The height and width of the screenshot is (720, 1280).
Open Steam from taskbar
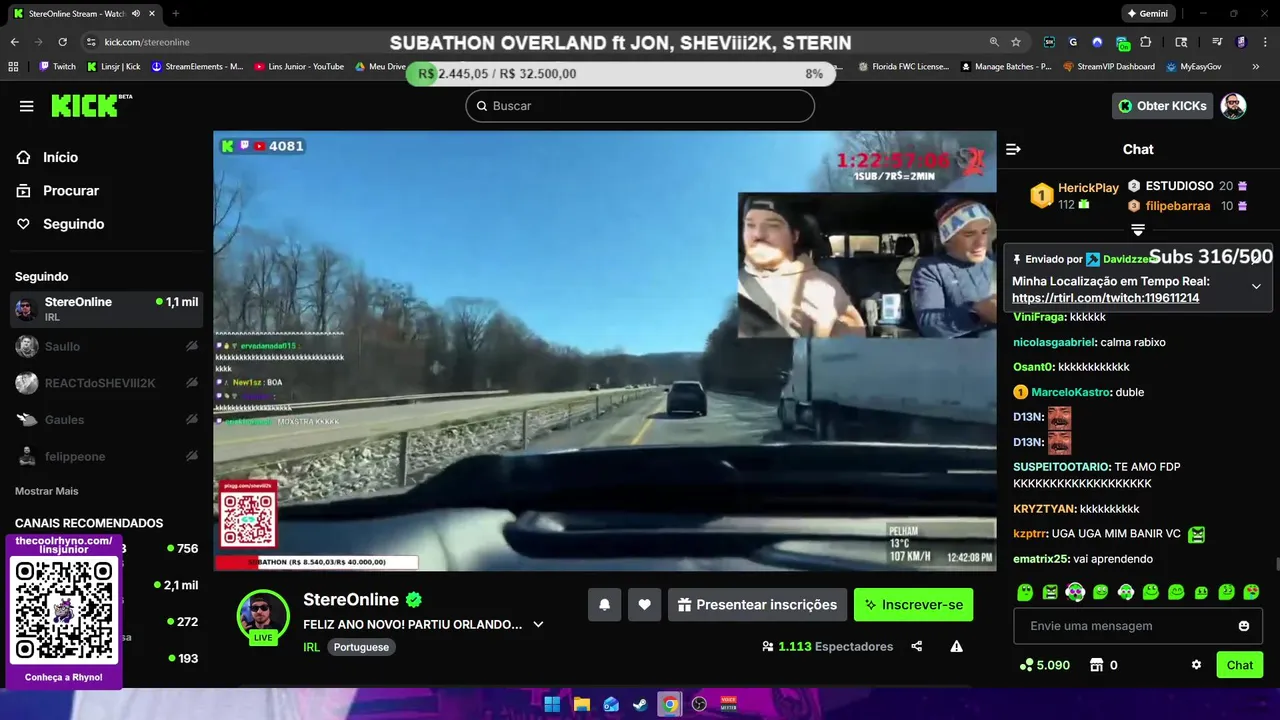click(x=640, y=704)
